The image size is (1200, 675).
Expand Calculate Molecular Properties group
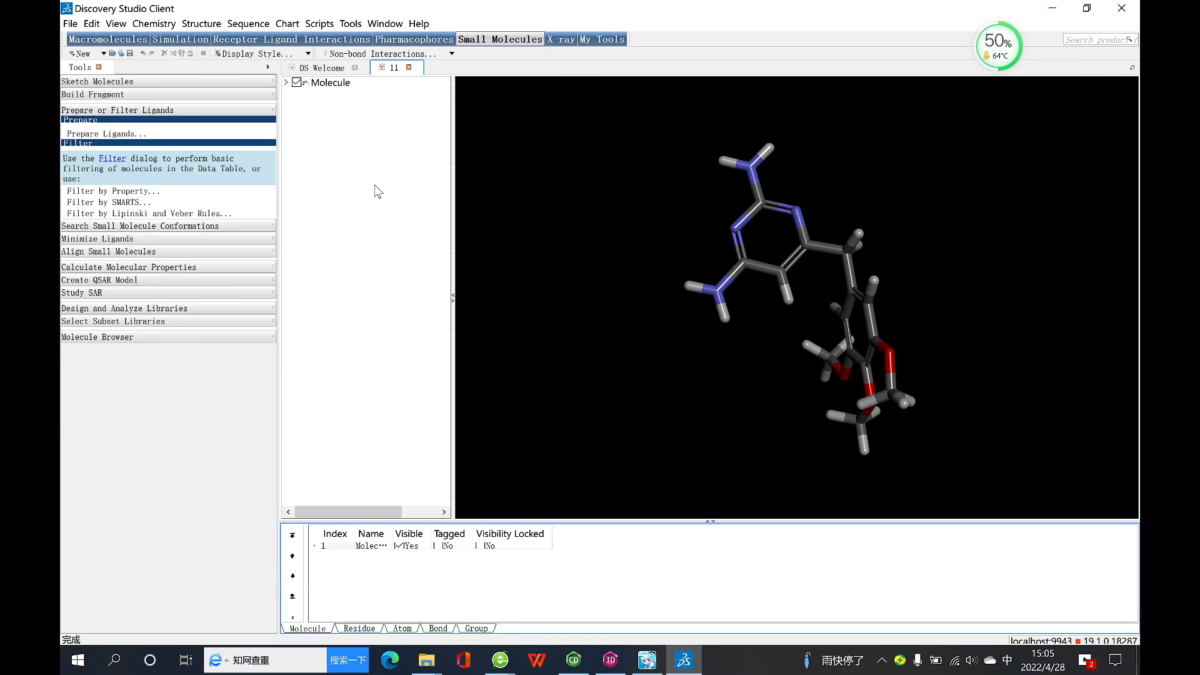point(168,267)
